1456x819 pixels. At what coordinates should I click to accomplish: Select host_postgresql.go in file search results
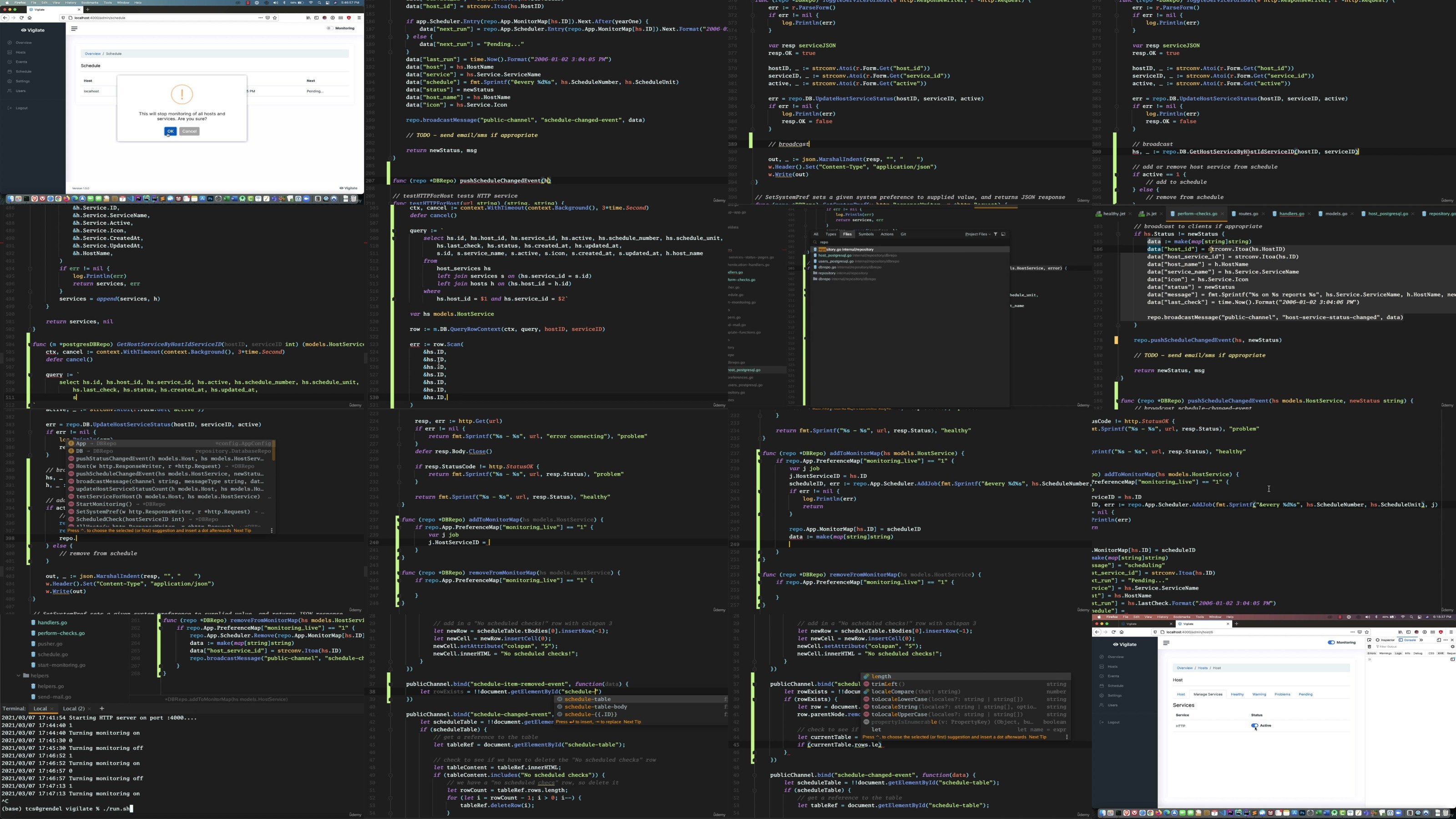click(835, 255)
